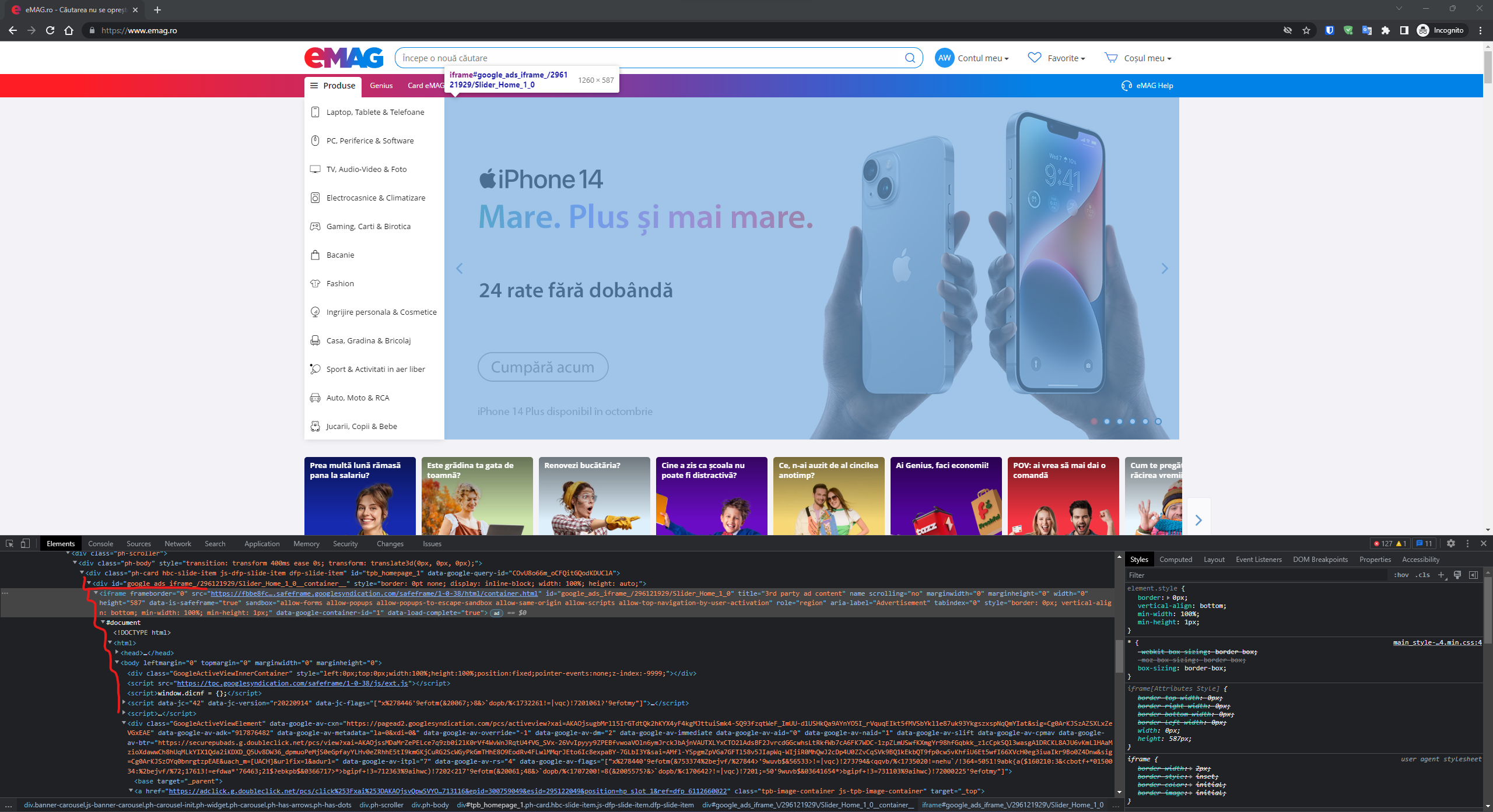Open the DevTools three-dot customize menu
The image size is (1493, 812).
point(1467,543)
